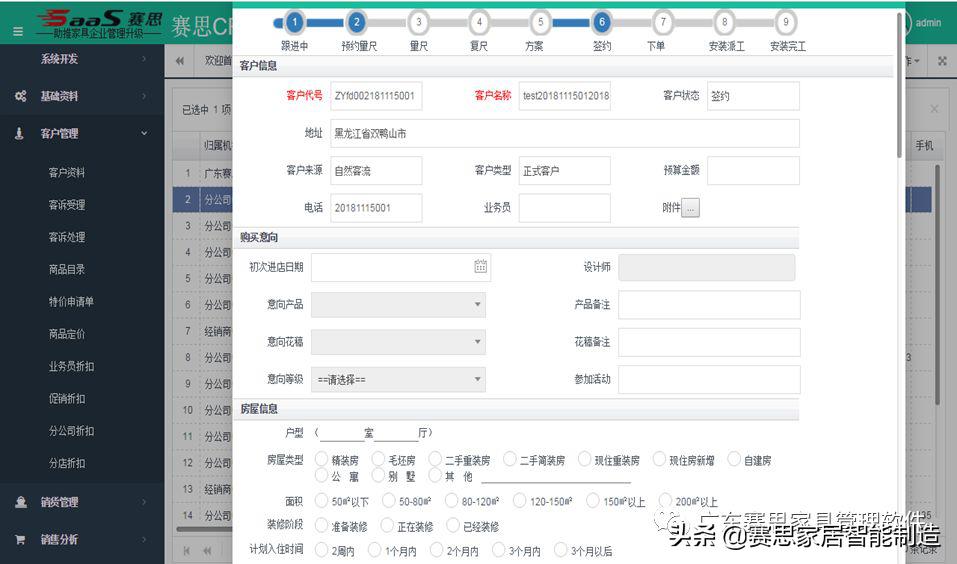Click tab bar scroll-left double arrow icon
This screenshot has width=957, height=564.
point(179,61)
